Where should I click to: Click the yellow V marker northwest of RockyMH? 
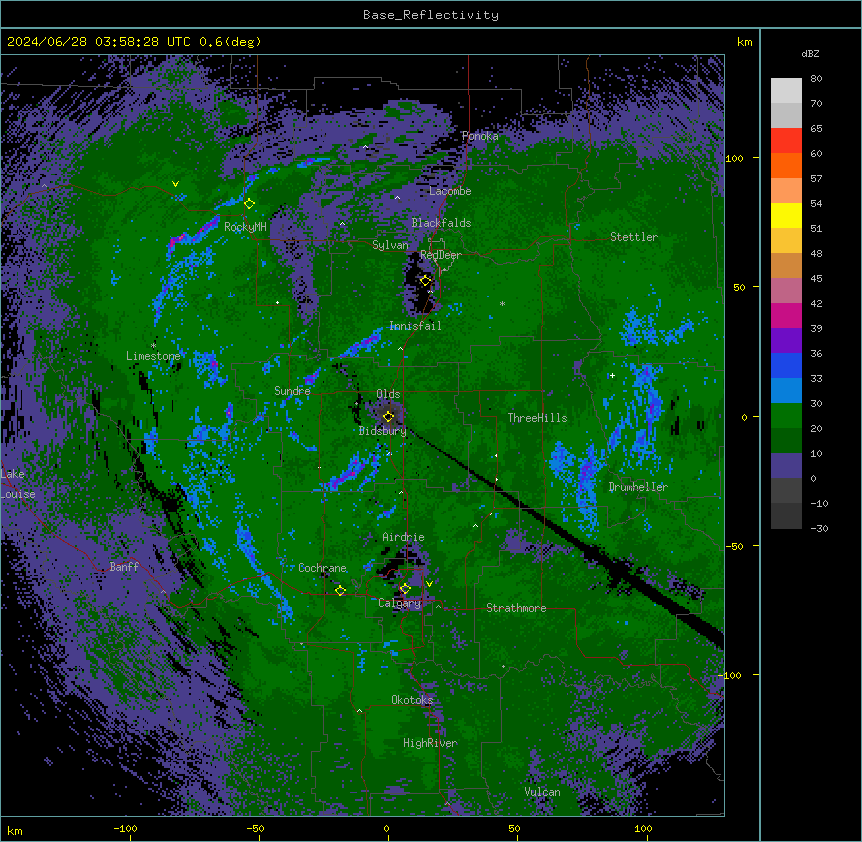pos(175,184)
